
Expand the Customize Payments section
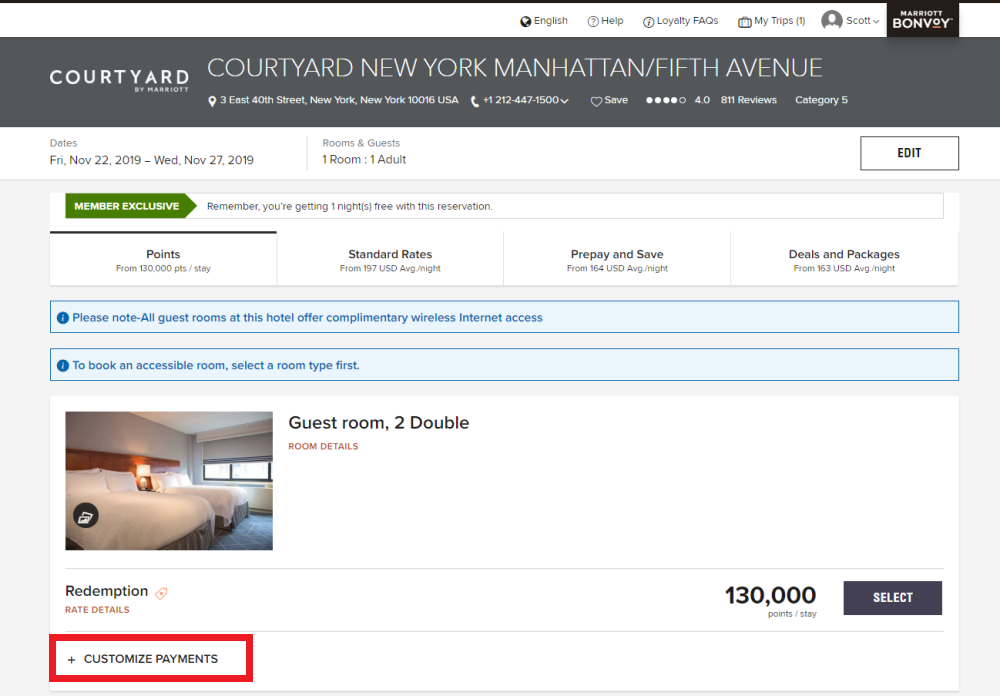(x=151, y=658)
